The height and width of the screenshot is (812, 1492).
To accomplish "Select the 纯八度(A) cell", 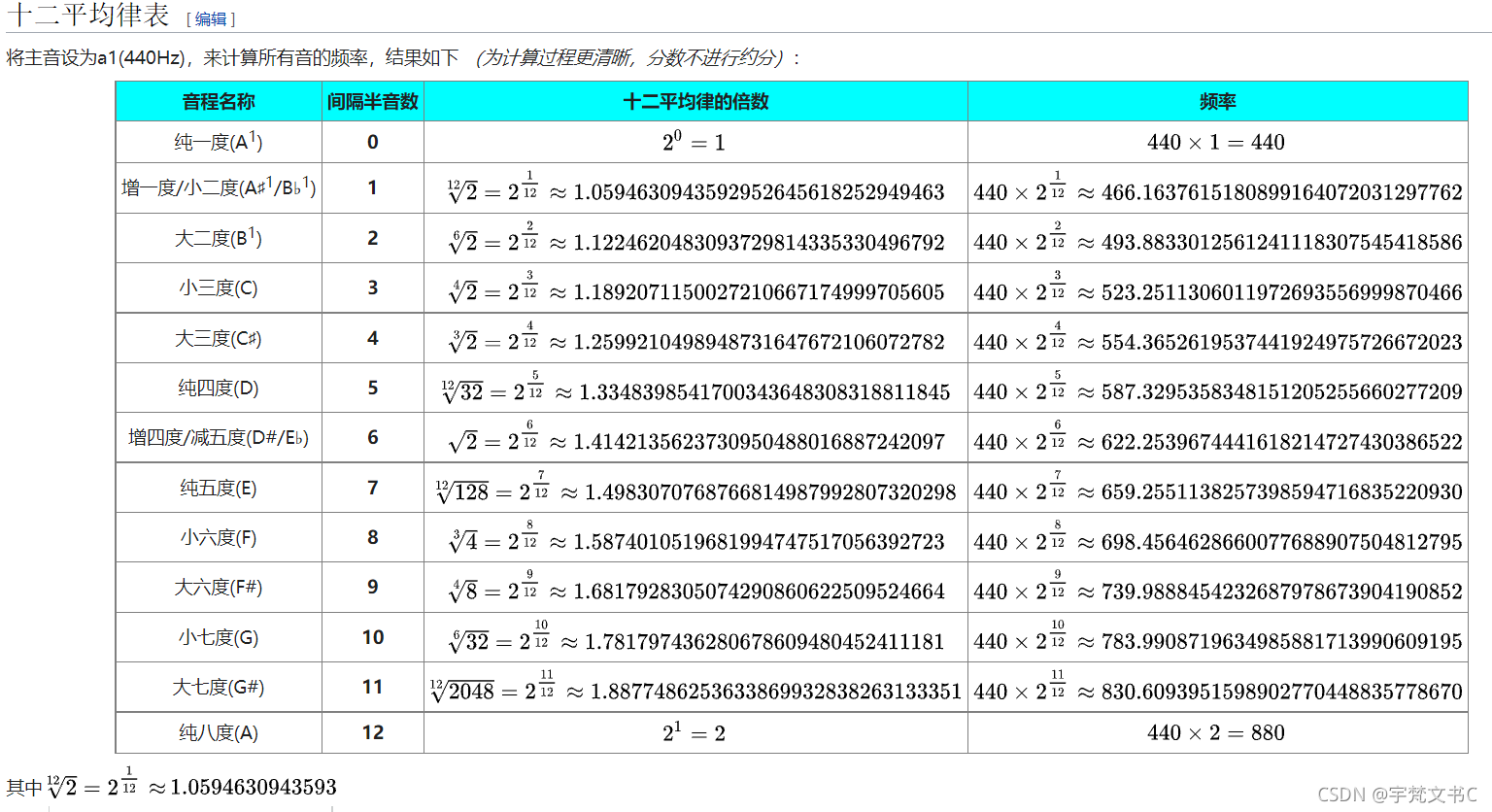I will pos(219,732).
